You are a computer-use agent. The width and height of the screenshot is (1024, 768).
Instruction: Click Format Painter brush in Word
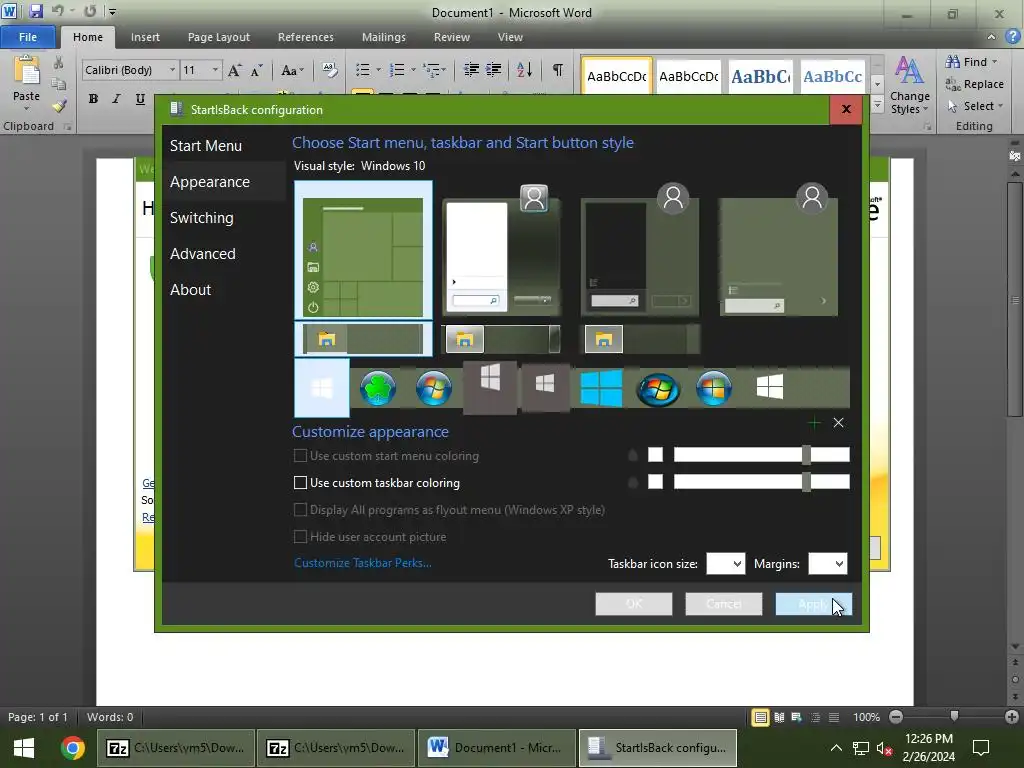(x=59, y=105)
